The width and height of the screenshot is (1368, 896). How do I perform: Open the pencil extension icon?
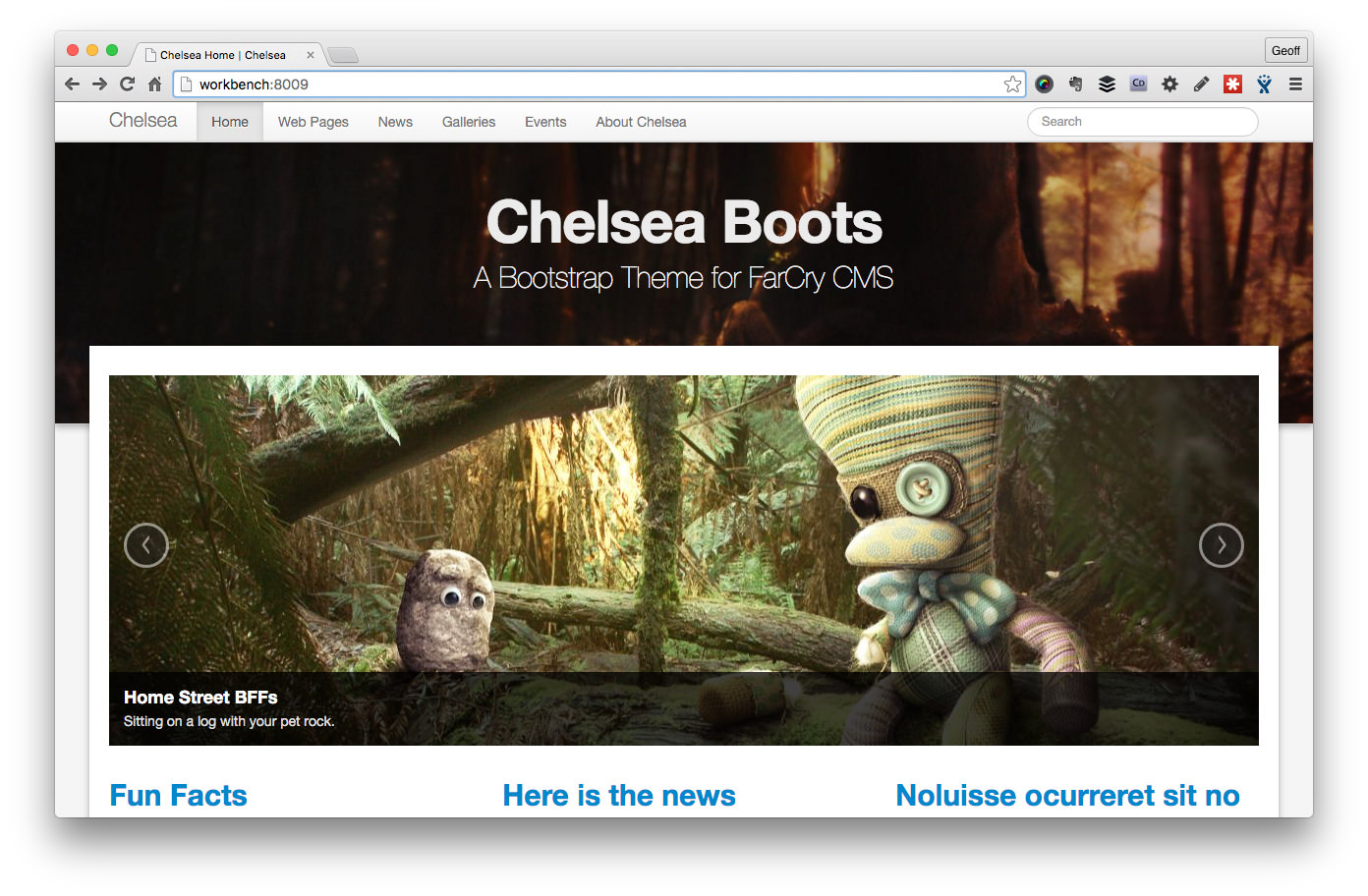pyautogui.click(x=1201, y=84)
